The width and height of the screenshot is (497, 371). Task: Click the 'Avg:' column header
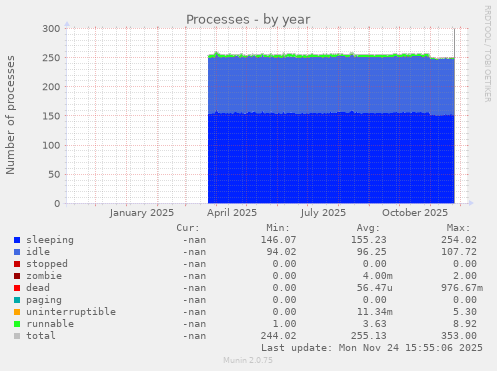pyautogui.click(x=368, y=228)
